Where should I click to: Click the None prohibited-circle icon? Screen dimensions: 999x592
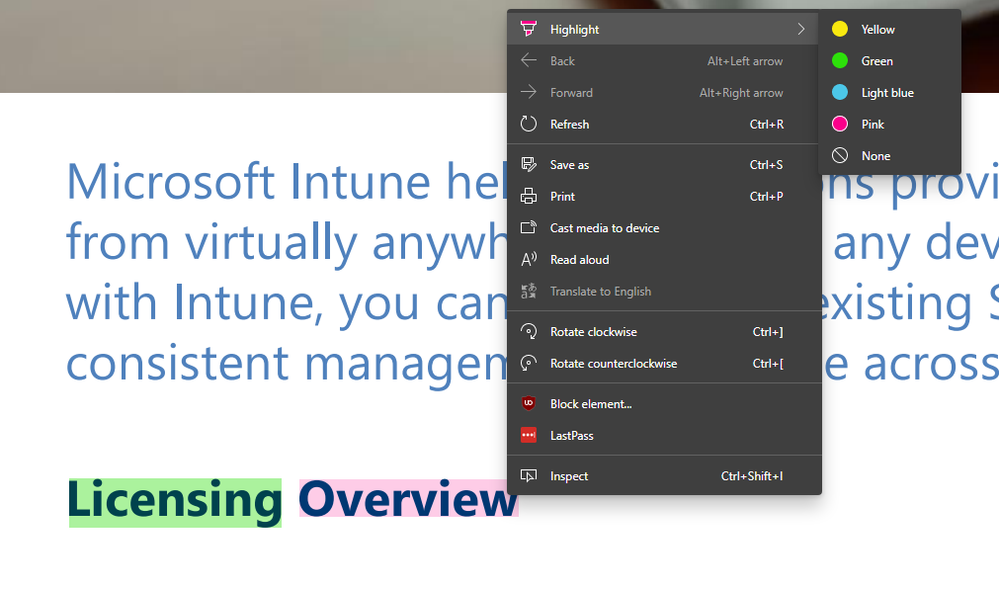pyautogui.click(x=840, y=155)
